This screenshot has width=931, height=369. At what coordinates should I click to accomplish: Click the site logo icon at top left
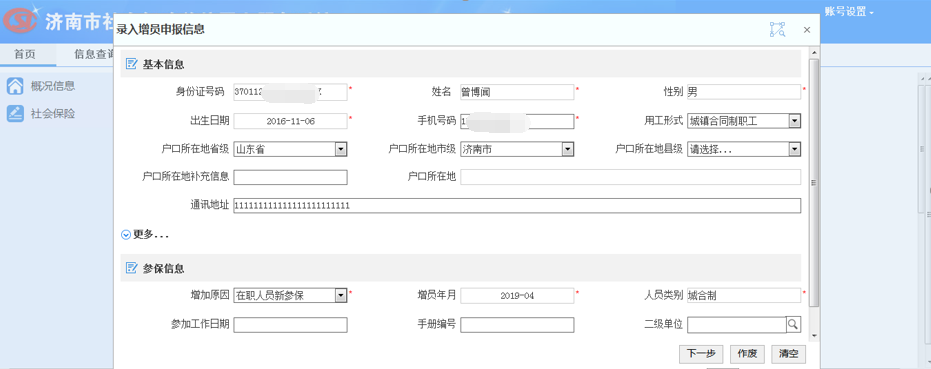pyautogui.click(x=21, y=21)
